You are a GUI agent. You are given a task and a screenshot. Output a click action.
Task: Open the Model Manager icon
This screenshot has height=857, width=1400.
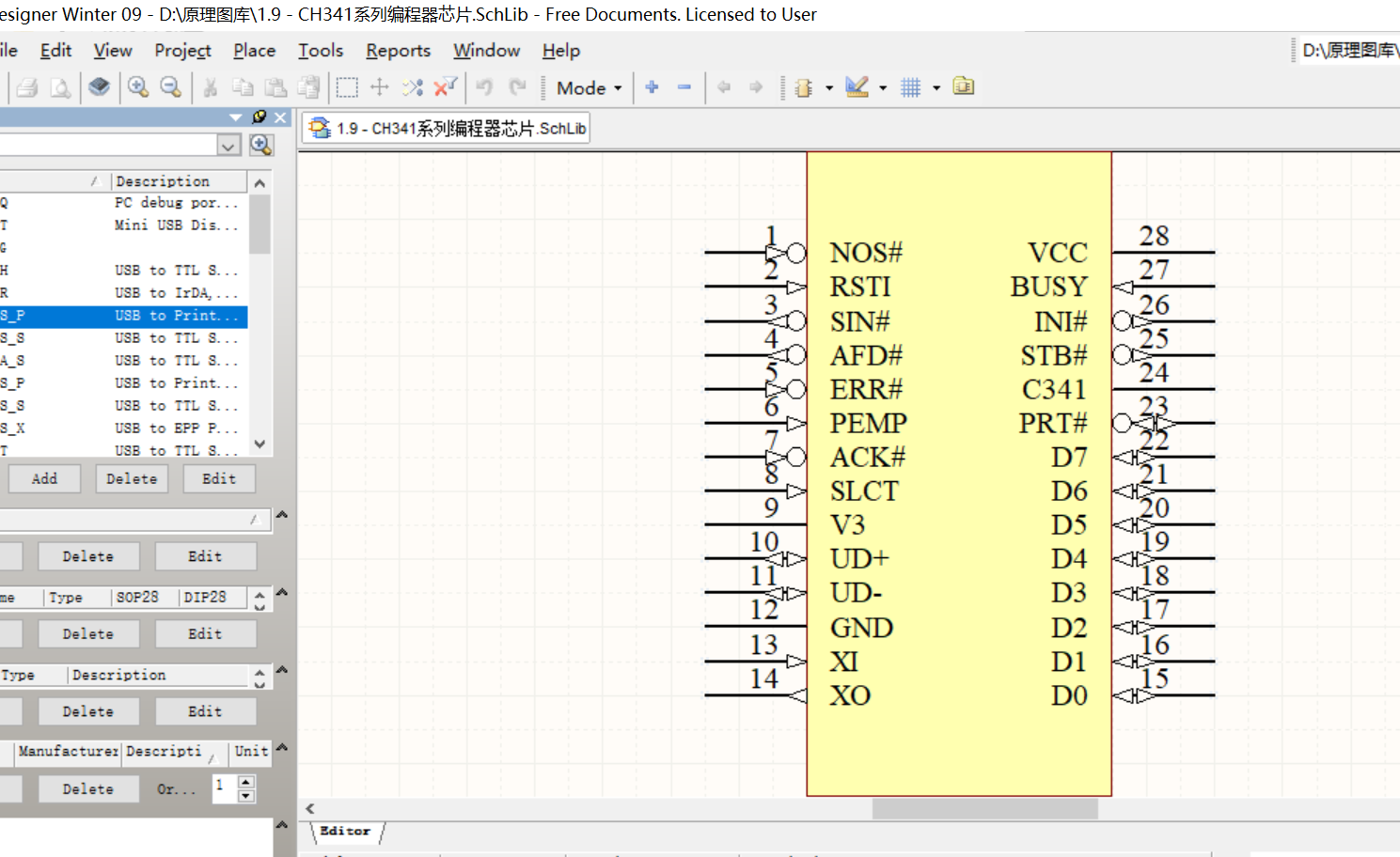click(x=964, y=86)
